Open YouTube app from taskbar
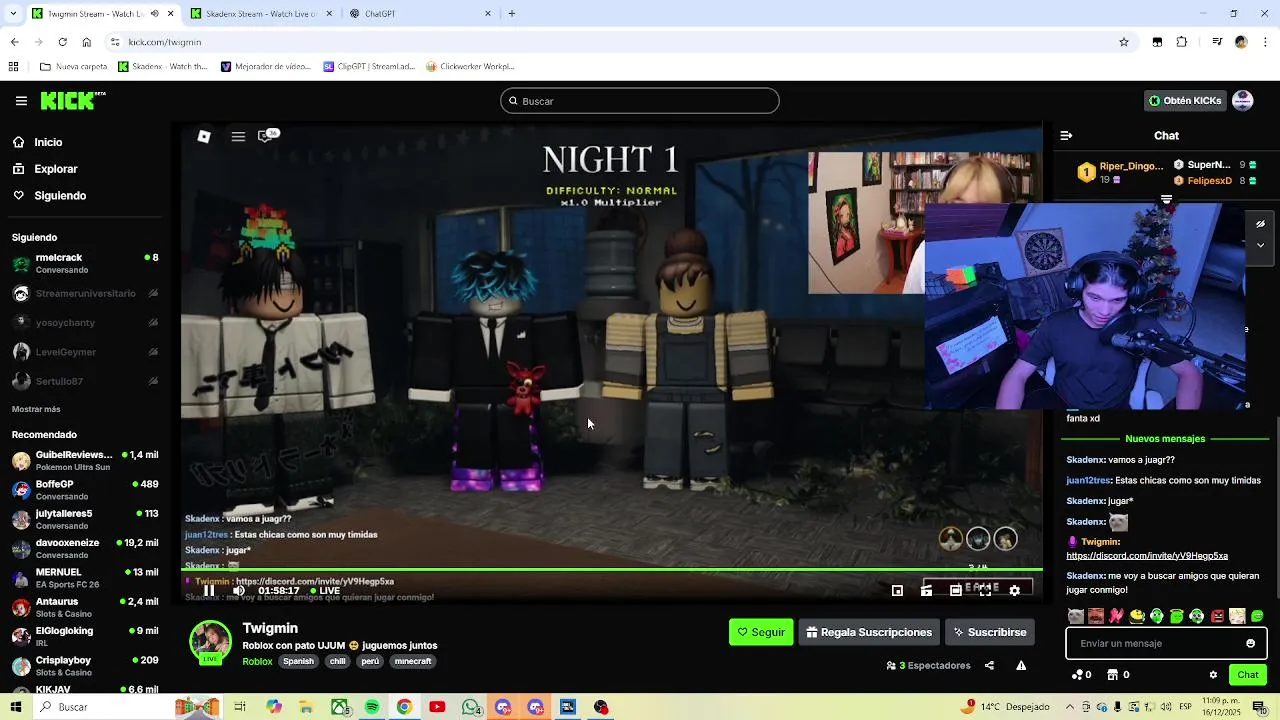 pyautogui.click(x=437, y=707)
